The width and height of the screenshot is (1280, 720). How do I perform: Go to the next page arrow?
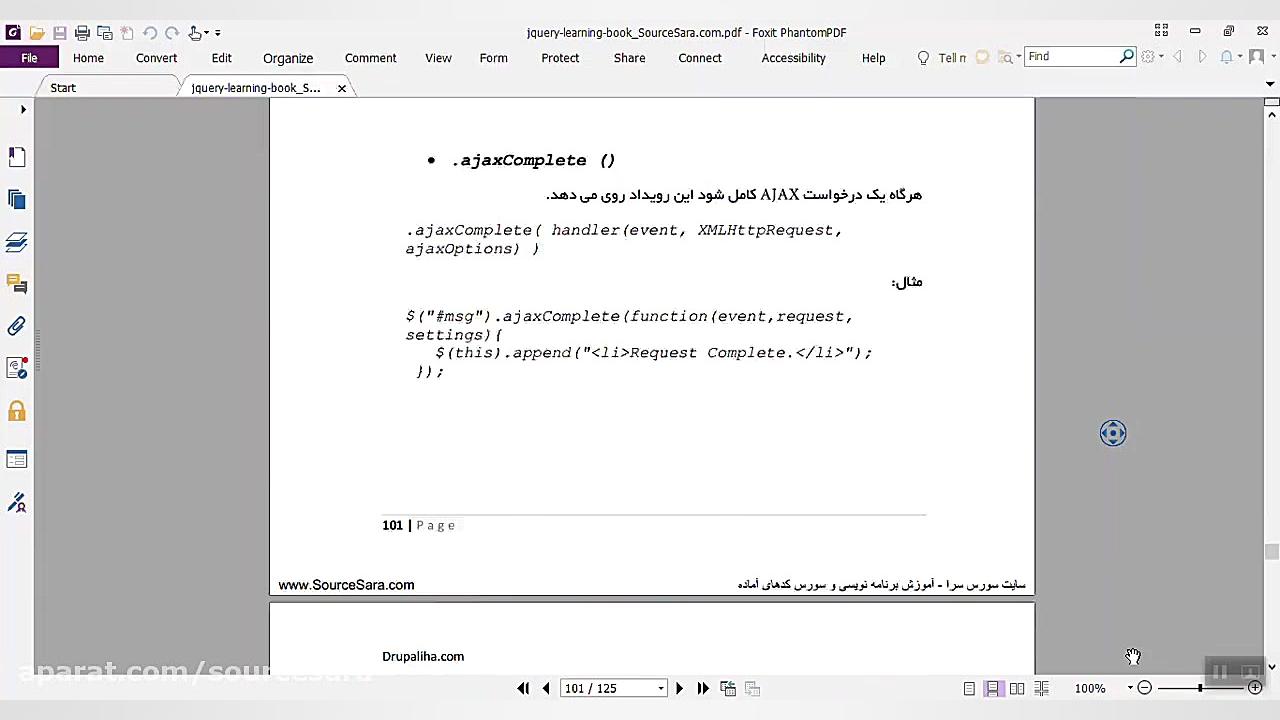pyautogui.click(x=679, y=688)
